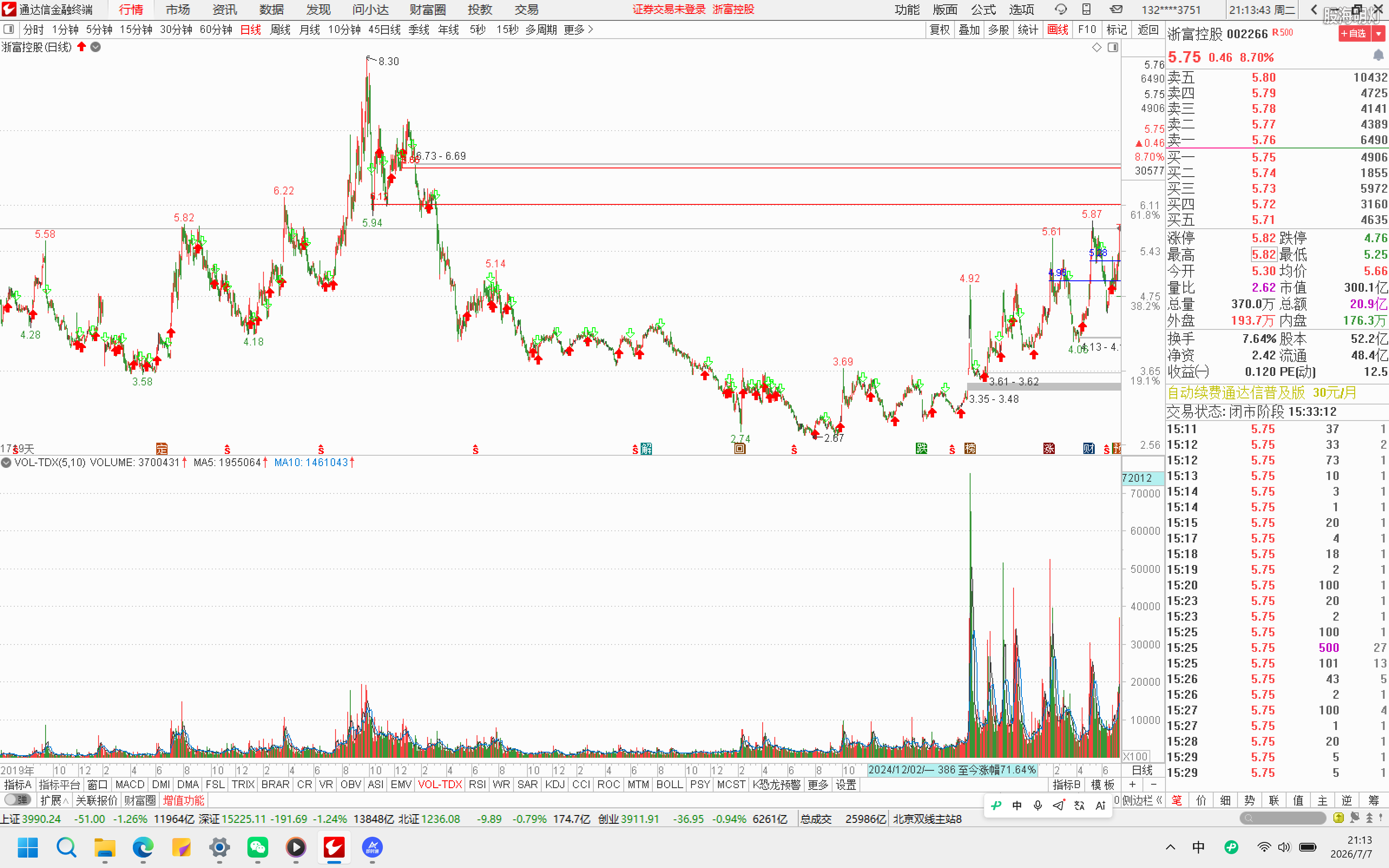Screen dimensions: 1389x868
Task: Click the plus zoom button below chart
Action: click(1132, 784)
